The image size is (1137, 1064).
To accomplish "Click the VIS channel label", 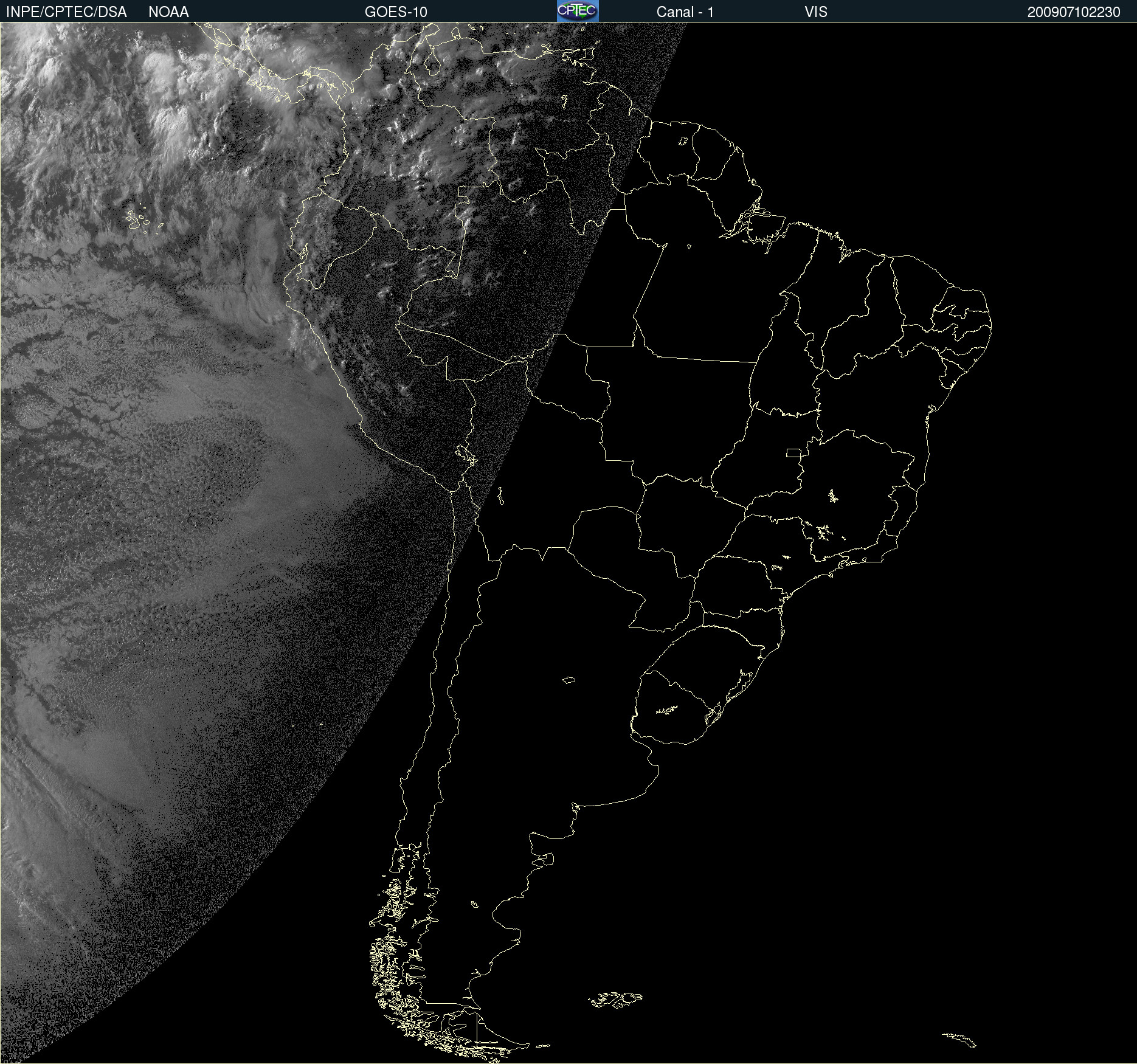I will [x=816, y=12].
